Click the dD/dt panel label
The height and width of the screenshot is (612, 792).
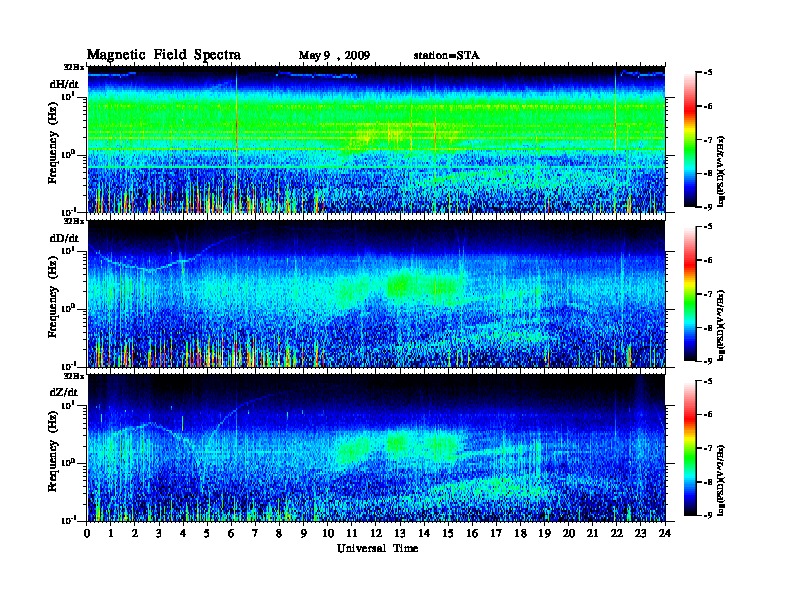(x=64, y=238)
